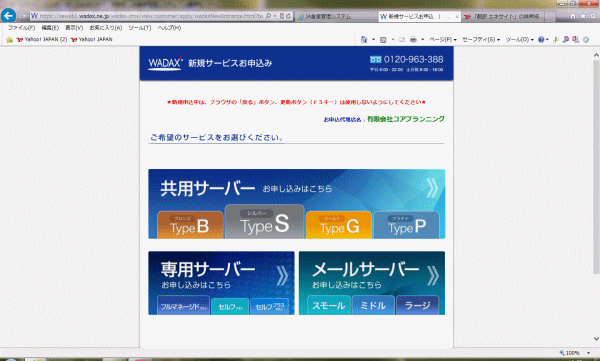
Task: Click the blue help question-mark icon
Action: (x=541, y=39)
